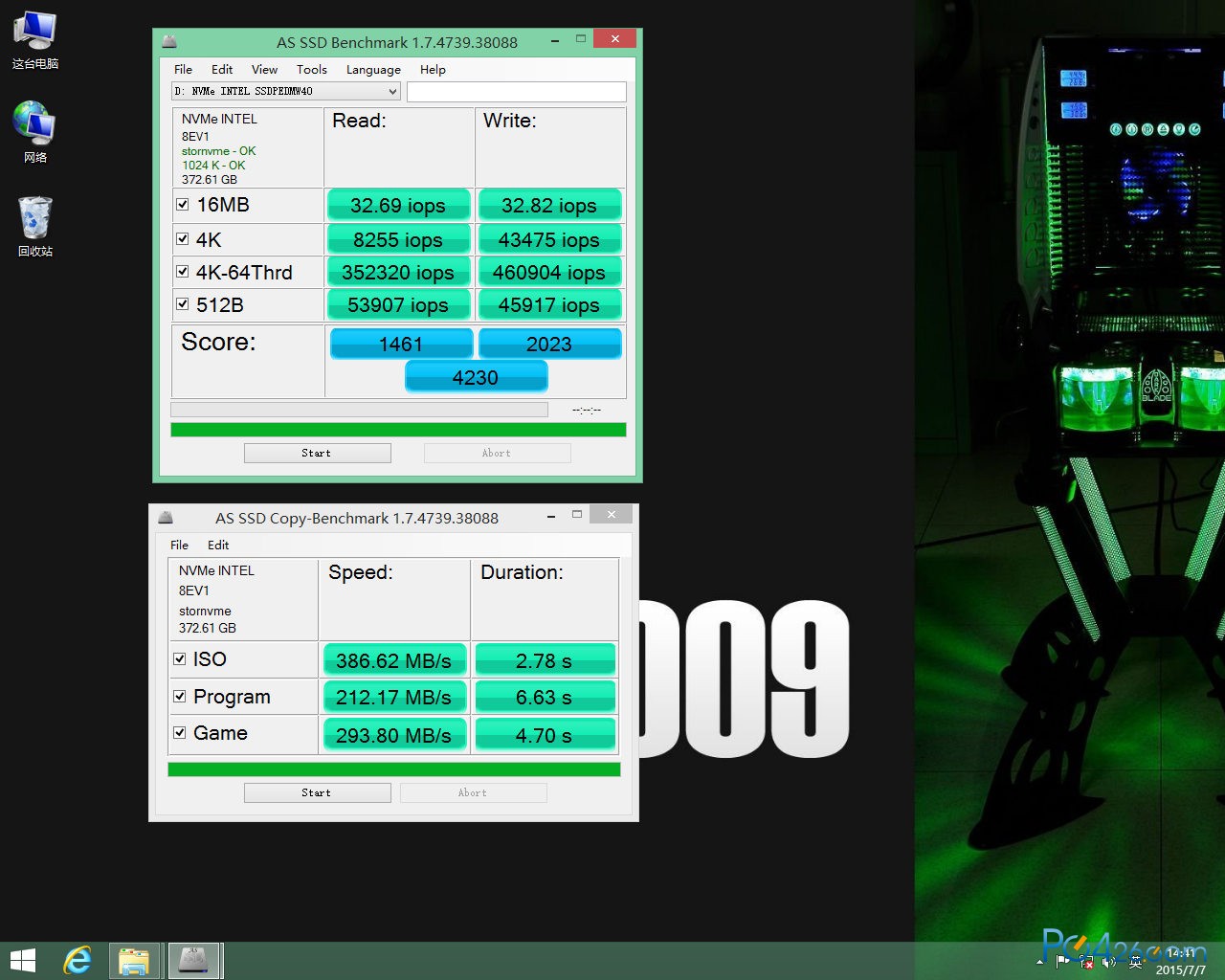Screen dimensions: 1225x980
Task: Click the 4K write result 43475 iops
Action: tap(549, 239)
